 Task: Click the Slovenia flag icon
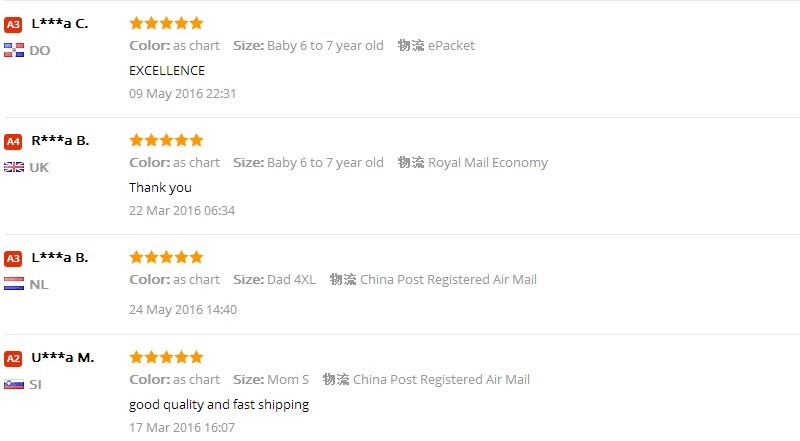(x=14, y=384)
